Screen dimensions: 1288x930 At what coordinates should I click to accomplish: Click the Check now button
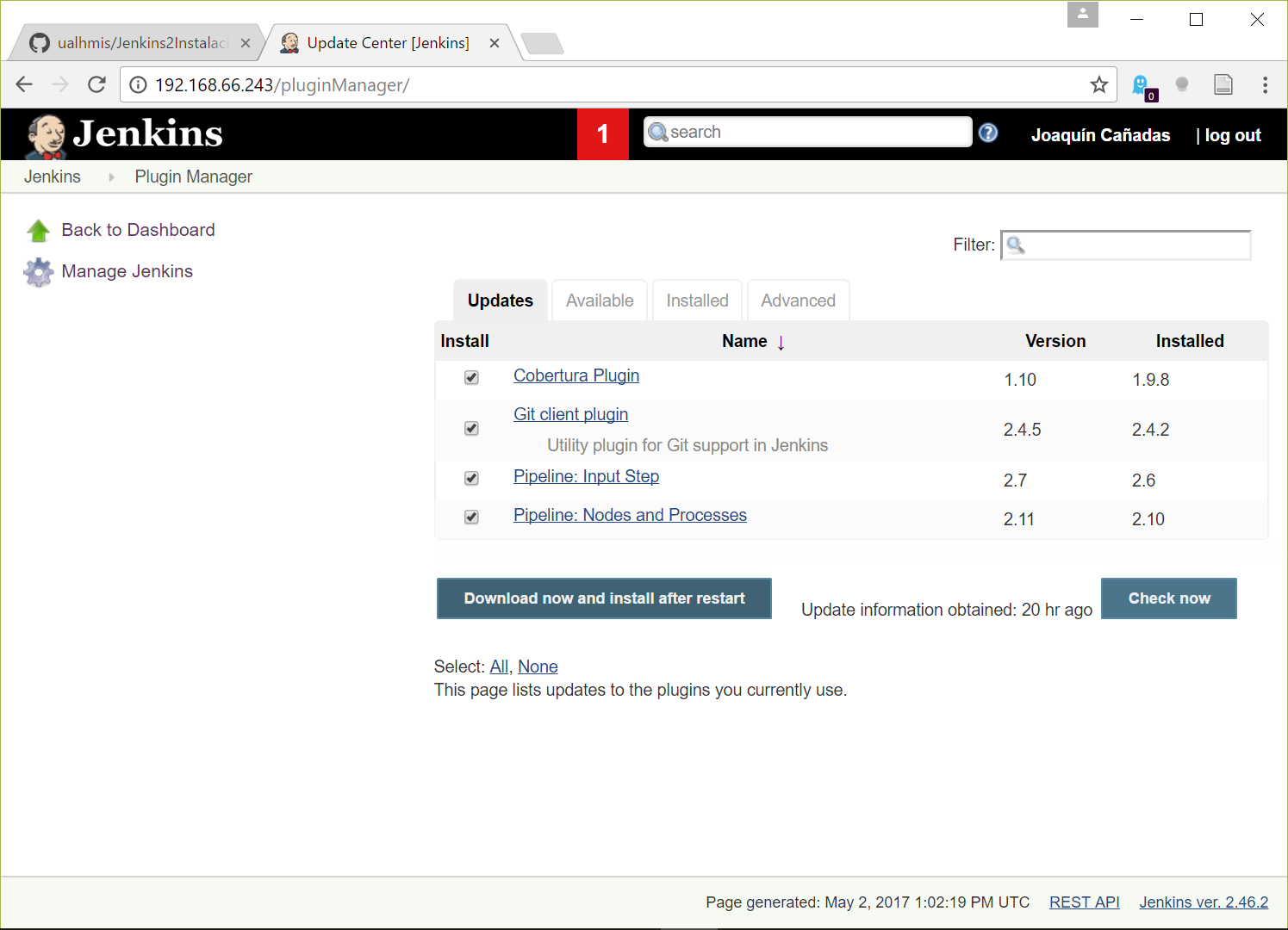click(x=1169, y=598)
